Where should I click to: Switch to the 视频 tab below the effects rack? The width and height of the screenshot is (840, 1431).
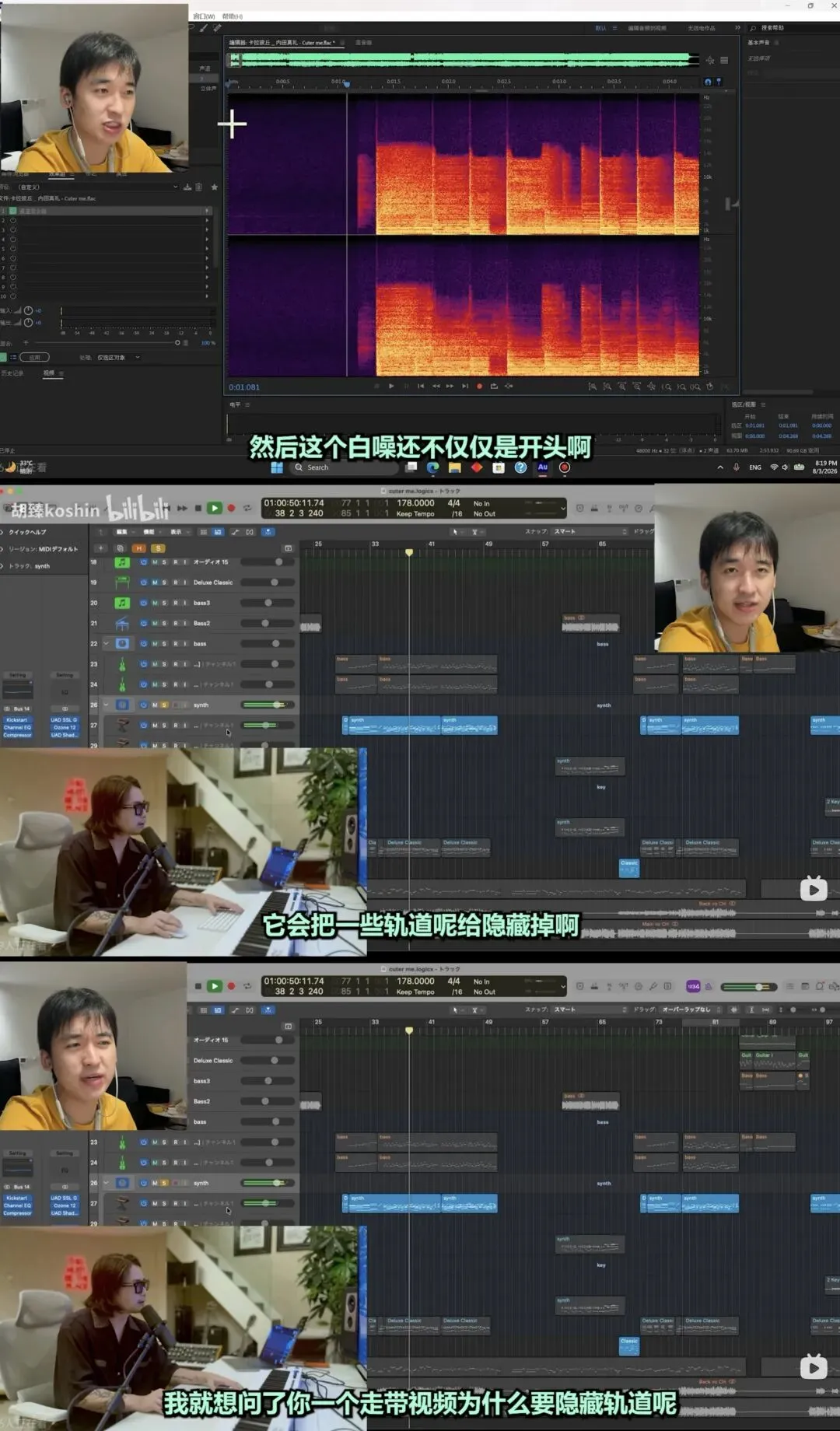[48, 373]
